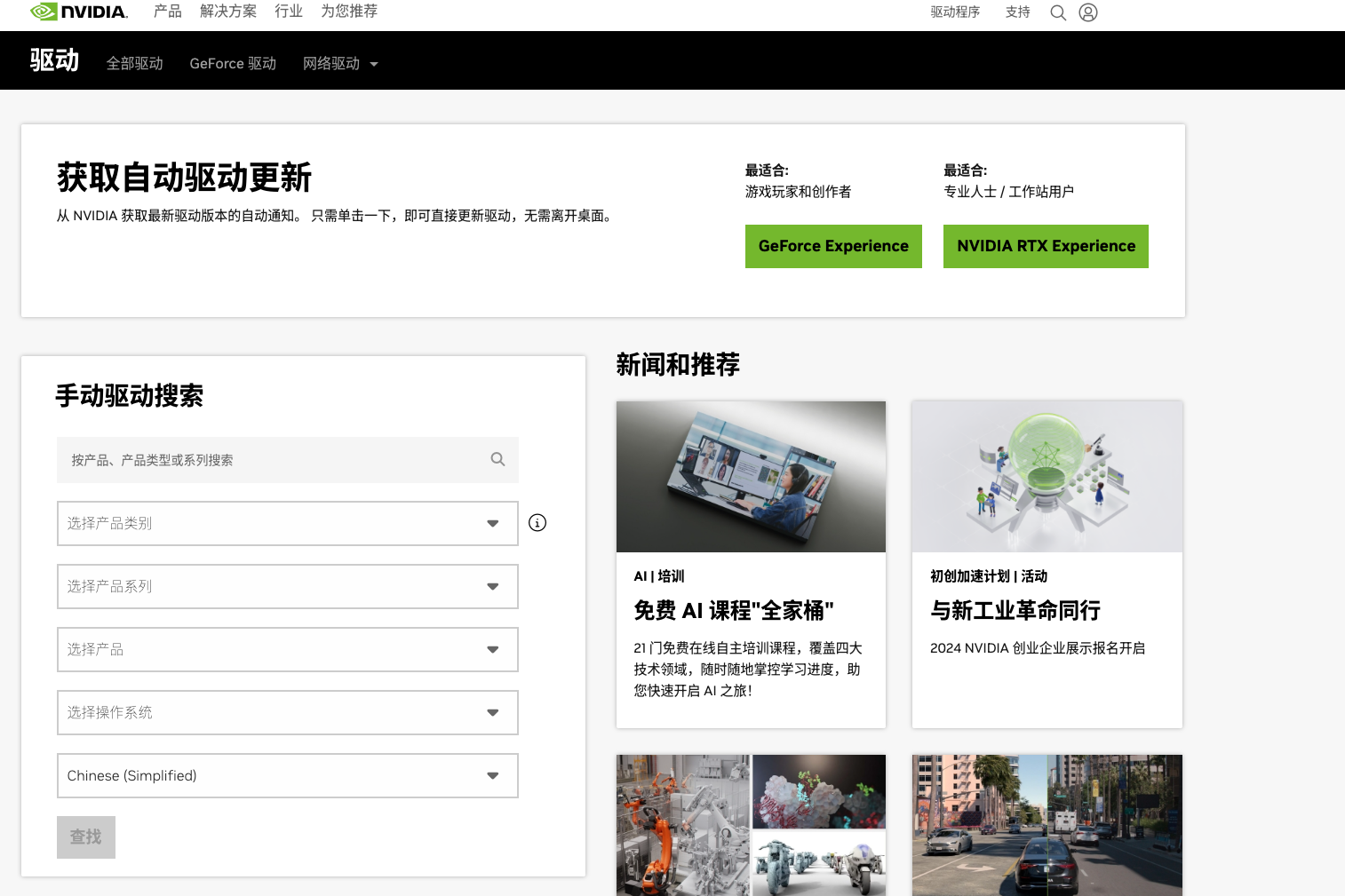The image size is (1345, 896).
Task: Change the Chinese (Simplified) language dropdown
Action: [x=287, y=776]
